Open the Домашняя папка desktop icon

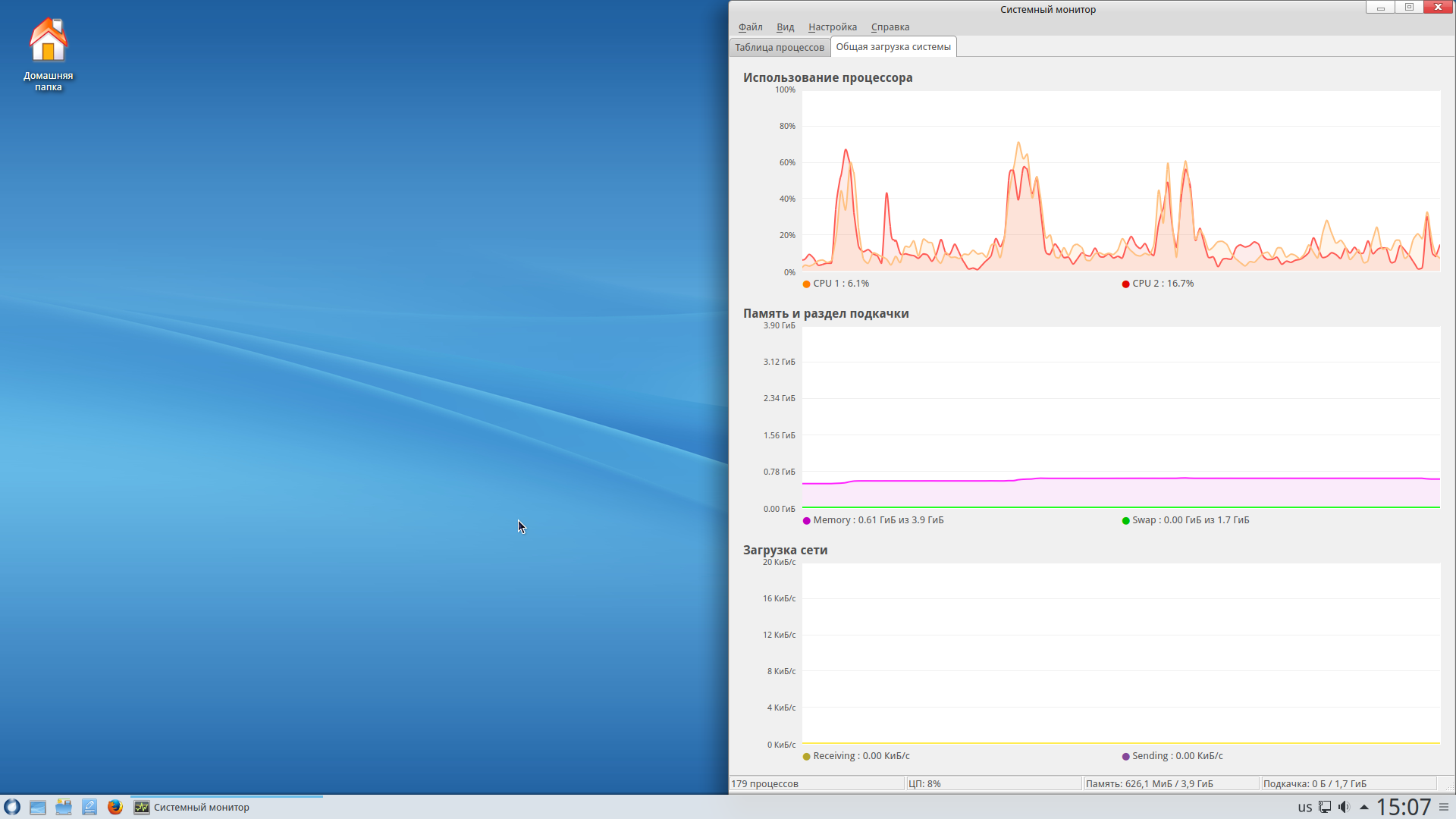[48, 53]
